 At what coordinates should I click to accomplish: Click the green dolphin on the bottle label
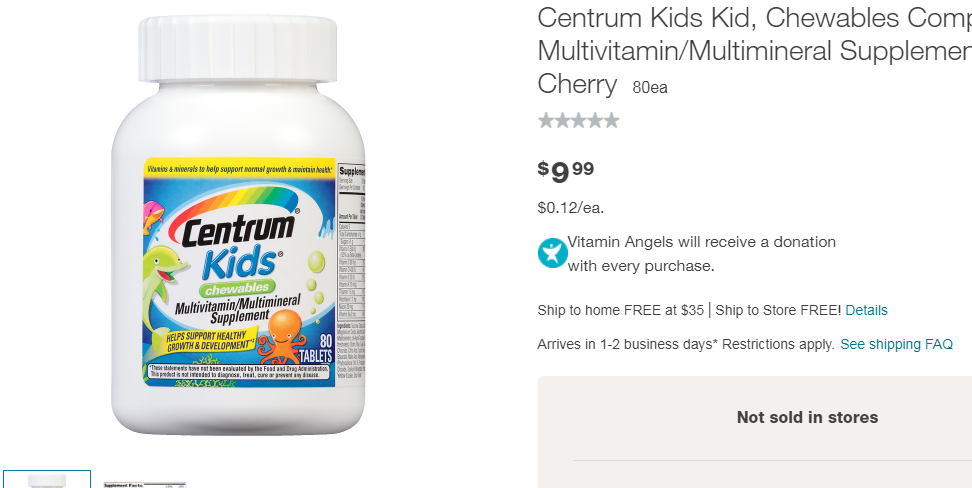[x=162, y=280]
